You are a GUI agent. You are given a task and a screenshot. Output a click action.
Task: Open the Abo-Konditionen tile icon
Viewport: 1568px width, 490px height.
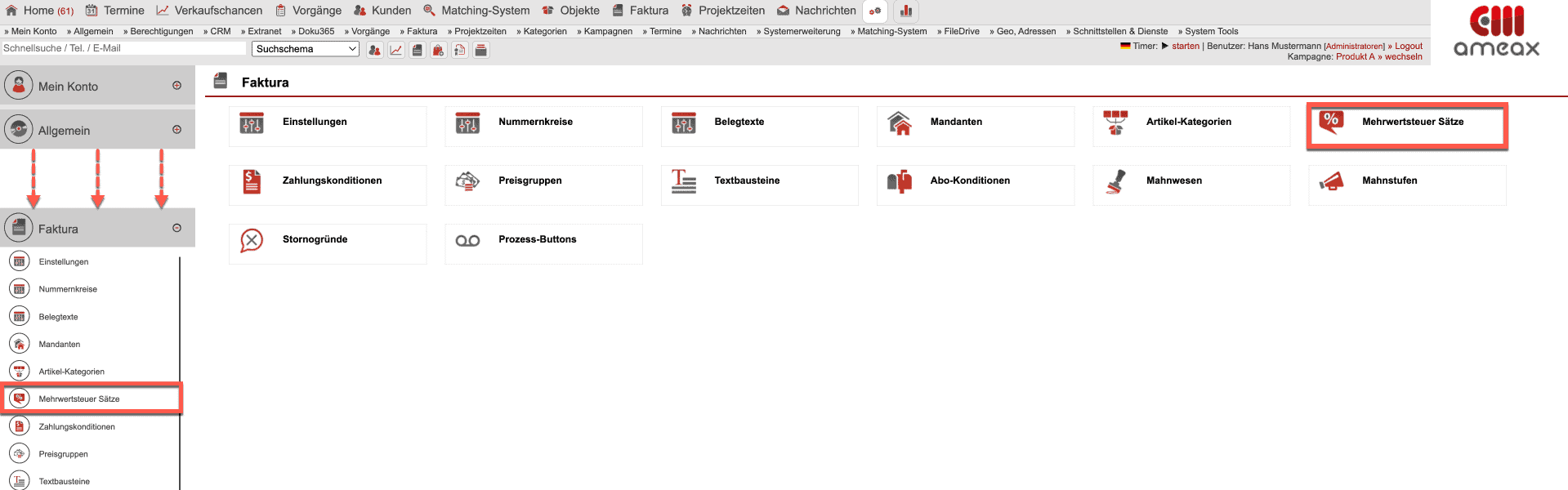(899, 181)
